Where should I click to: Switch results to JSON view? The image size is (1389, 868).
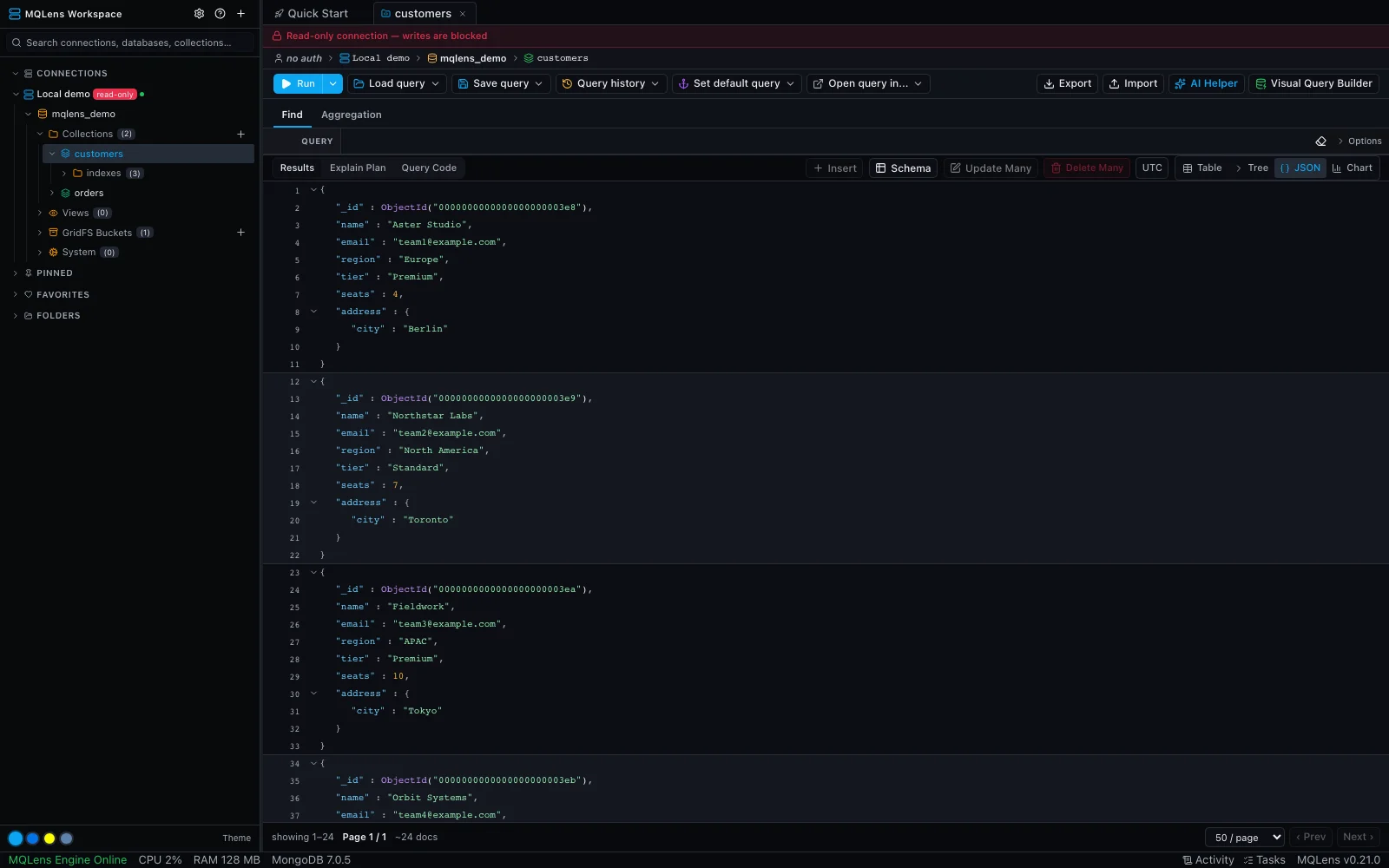pyautogui.click(x=1300, y=168)
